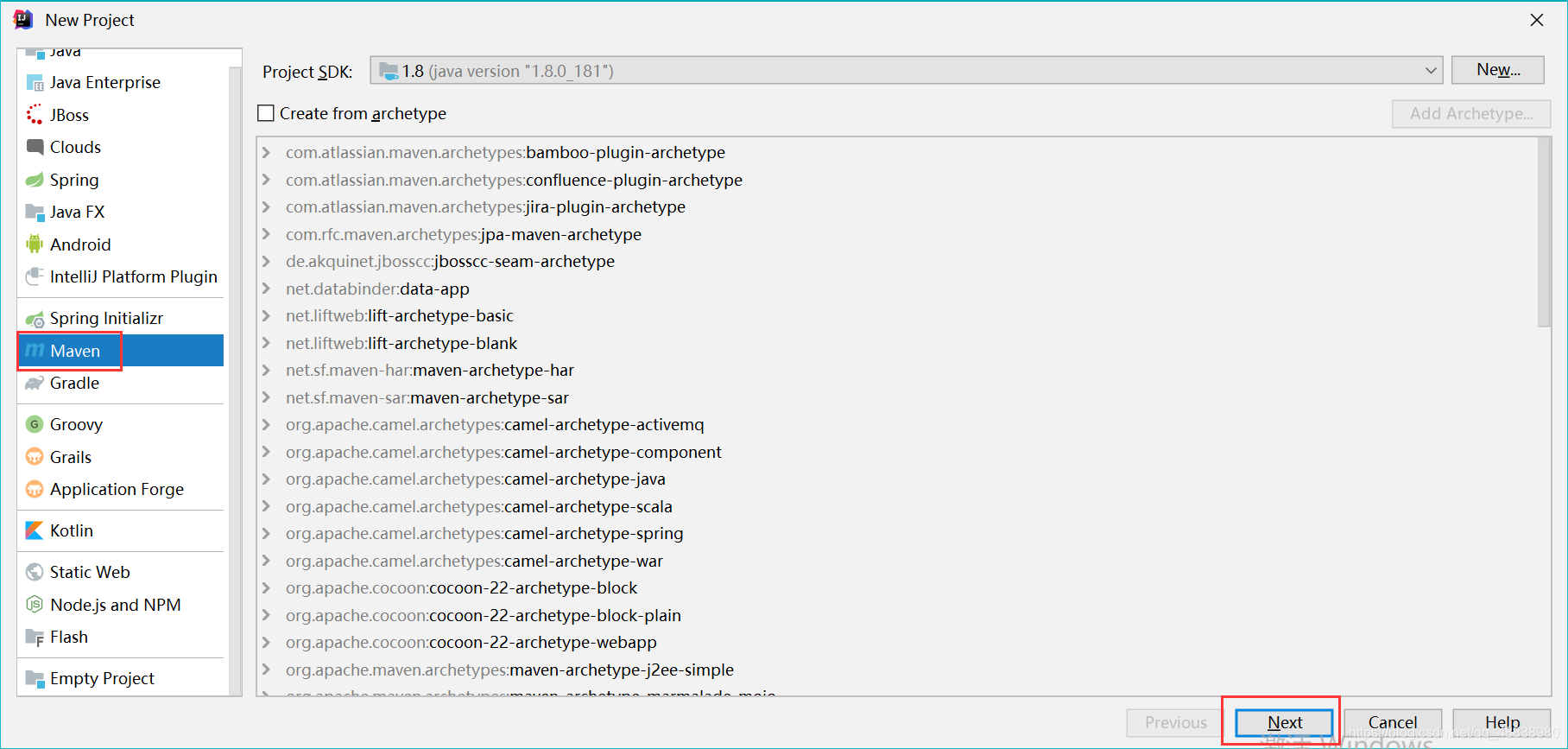The image size is (1568, 749).
Task: Click the Java Enterprise icon
Action: tap(35, 83)
